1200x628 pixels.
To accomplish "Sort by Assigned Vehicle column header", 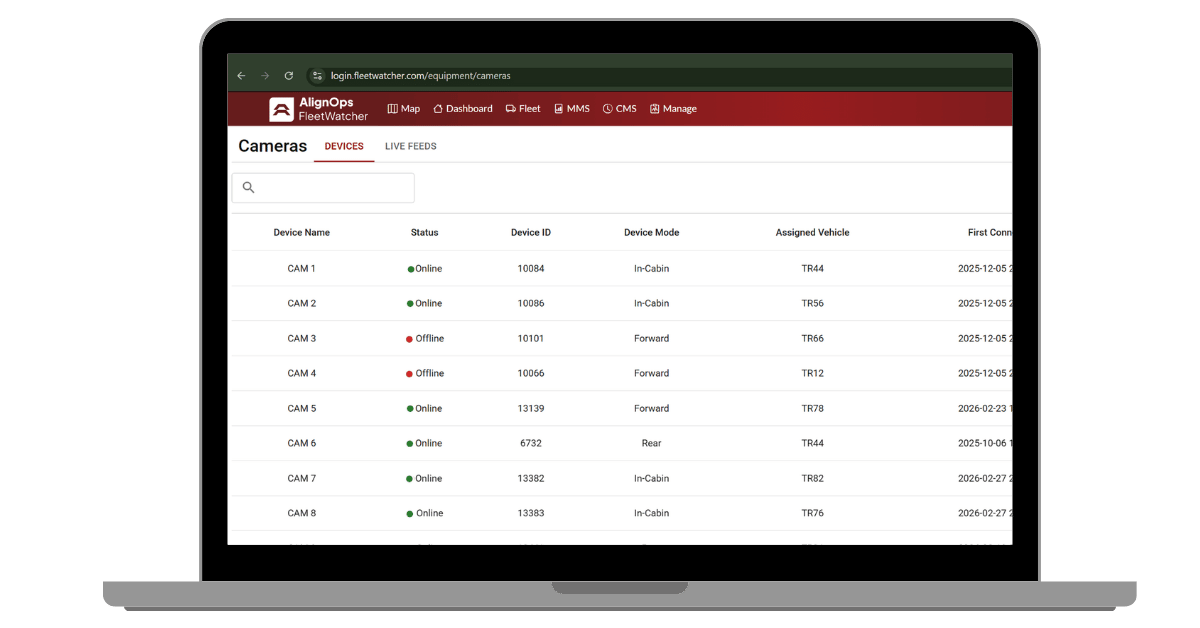I will (x=813, y=233).
